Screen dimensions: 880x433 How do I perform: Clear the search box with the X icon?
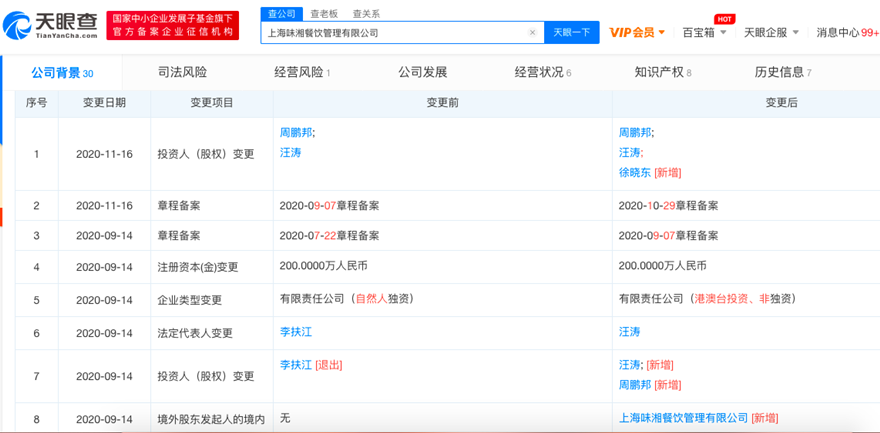(532, 33)
